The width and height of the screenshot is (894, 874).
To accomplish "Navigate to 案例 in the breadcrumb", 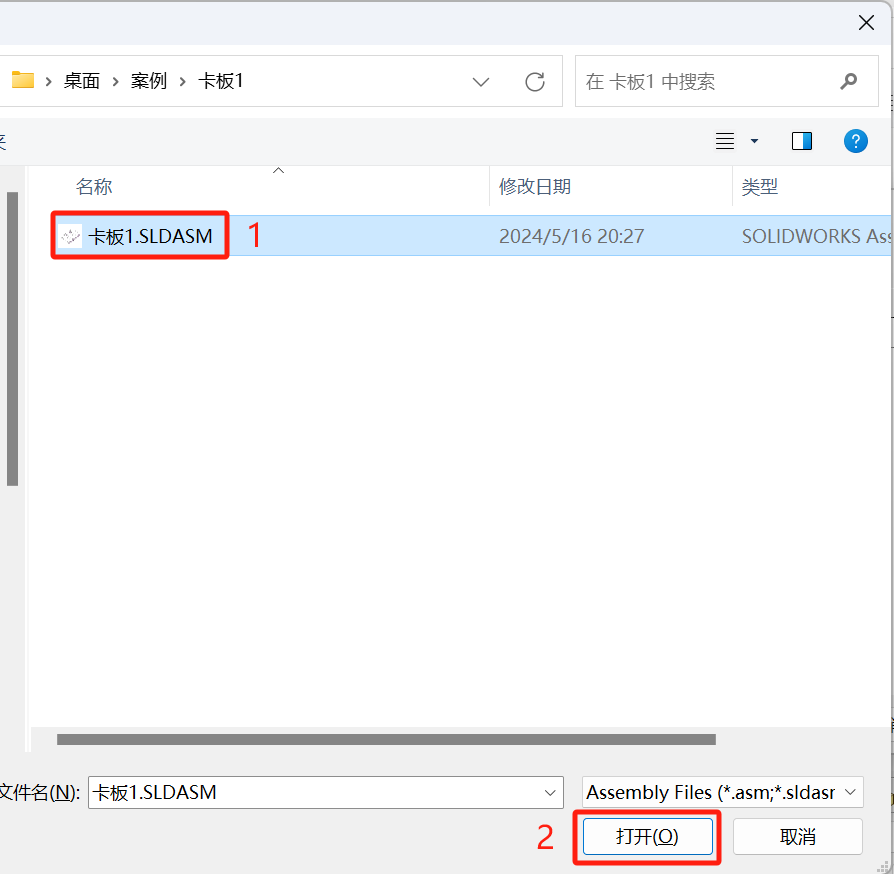I will pyautogui.click(x=149, y=81).
